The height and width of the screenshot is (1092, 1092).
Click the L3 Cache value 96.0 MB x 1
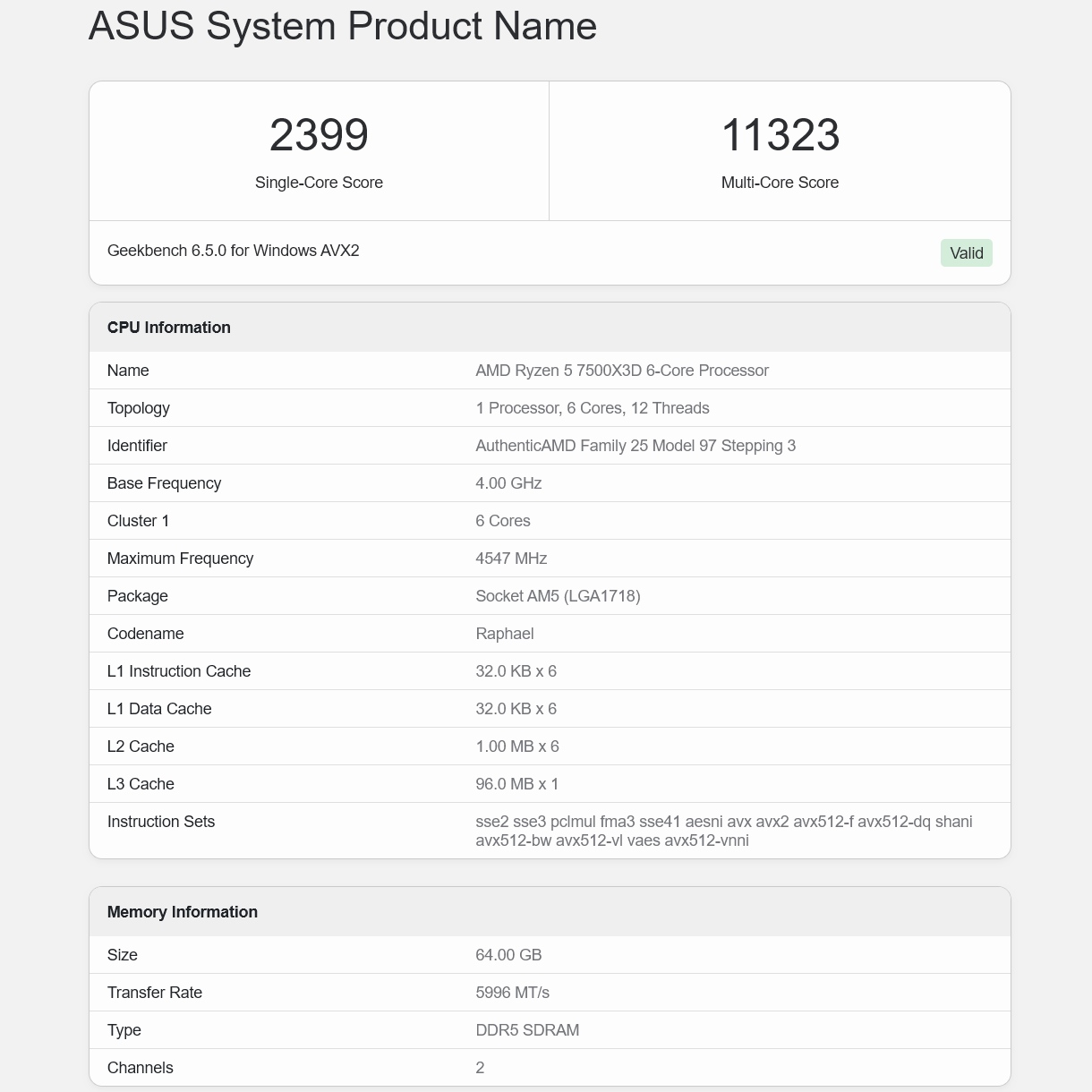(x=516, y=784)
